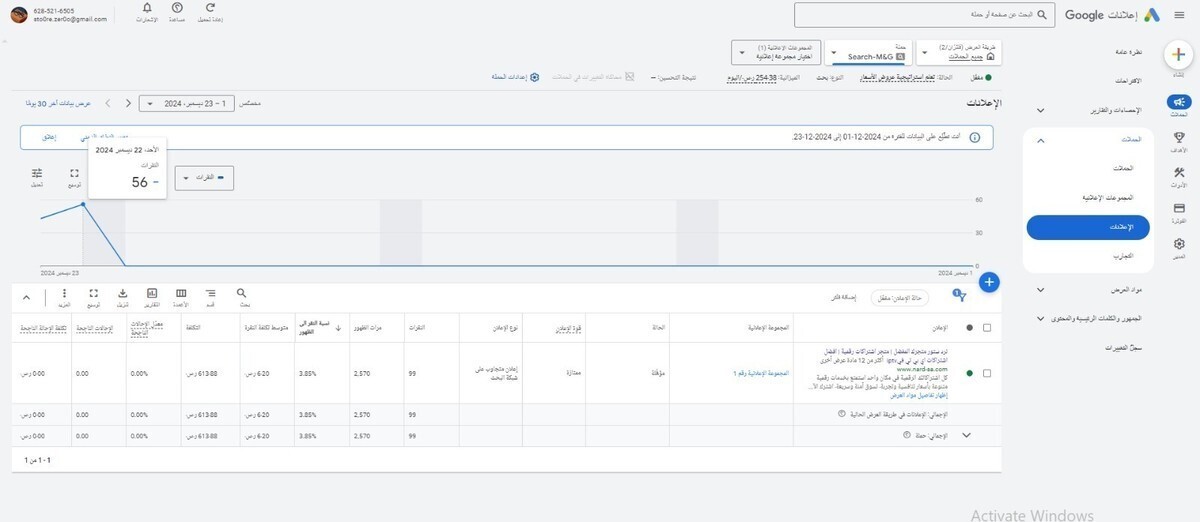The width and height of the screenshot is (1200, 522).
Task: Open Ad group 1 (المجموعة الإعلانية رقم 1) link
Action: tap(760, 373)
